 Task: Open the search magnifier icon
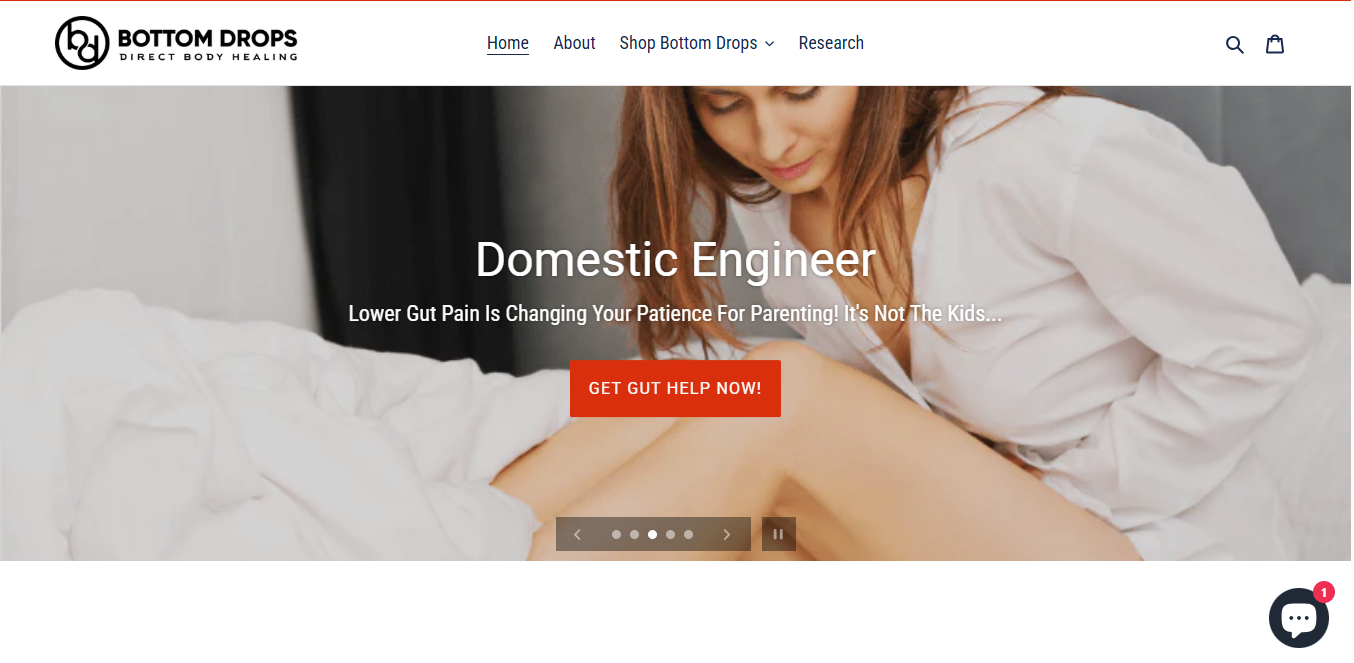1235,44
